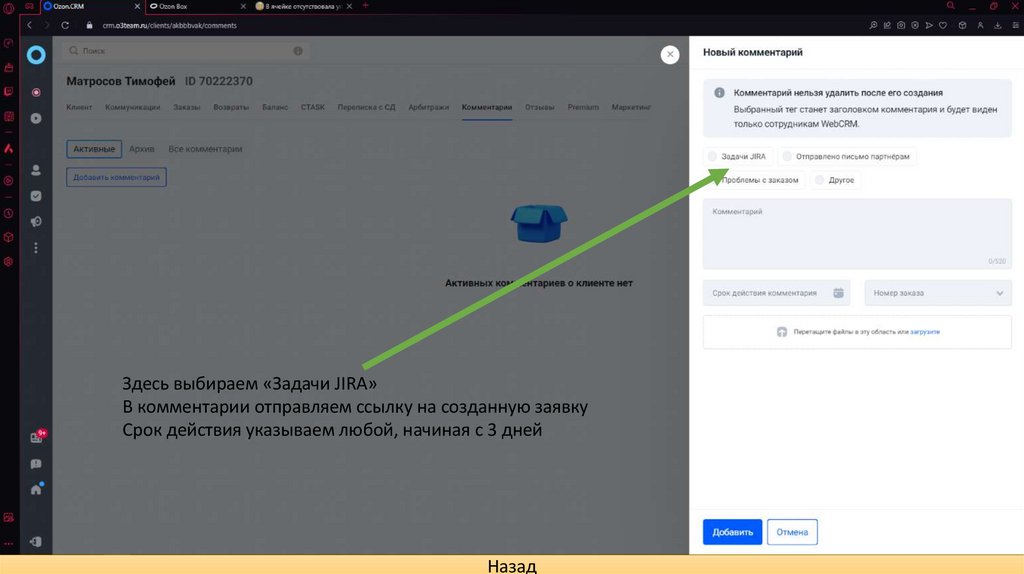
Task: Select the 'Другое' radio tag
Action: click(835, 180)
